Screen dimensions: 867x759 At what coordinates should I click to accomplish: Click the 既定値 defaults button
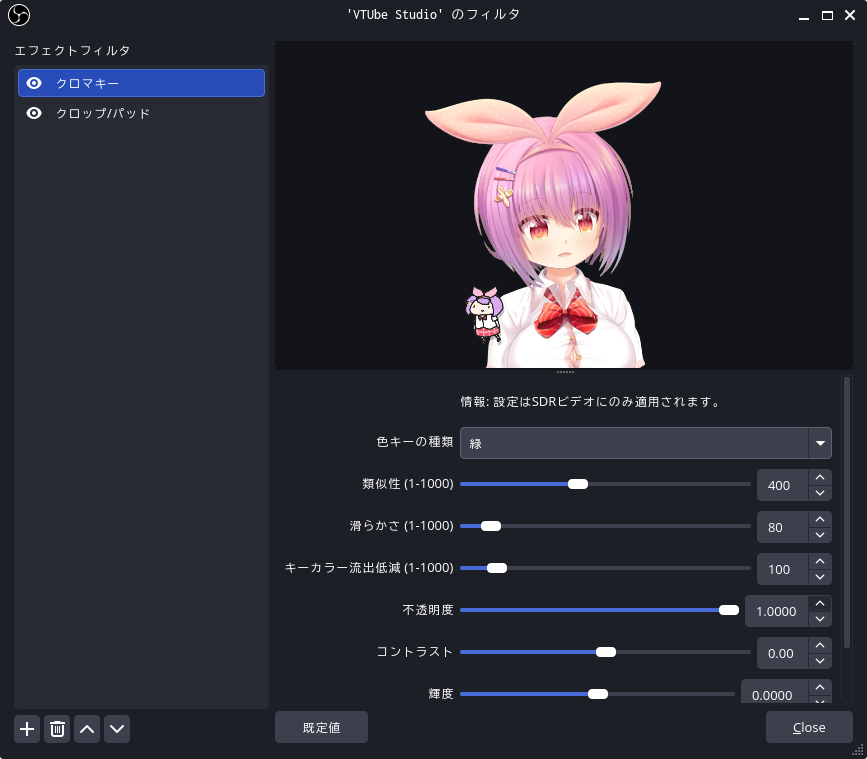[x=321, y=727]
